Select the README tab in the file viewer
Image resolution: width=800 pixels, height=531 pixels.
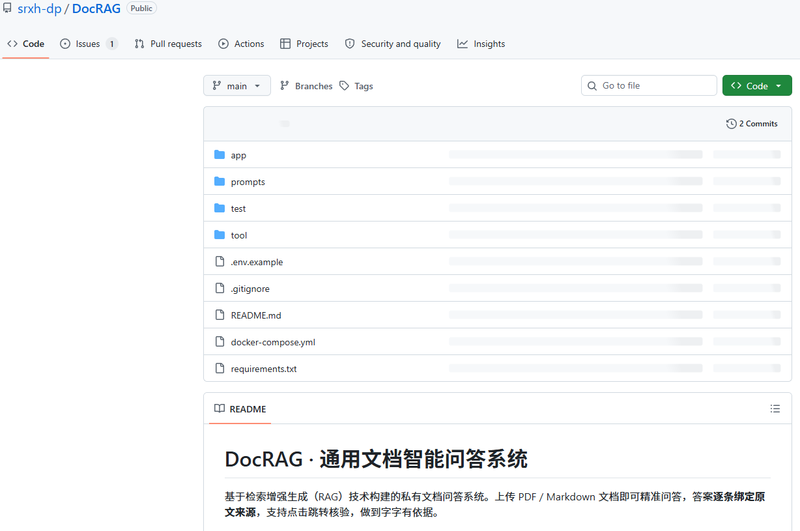[x=240, y=409]
